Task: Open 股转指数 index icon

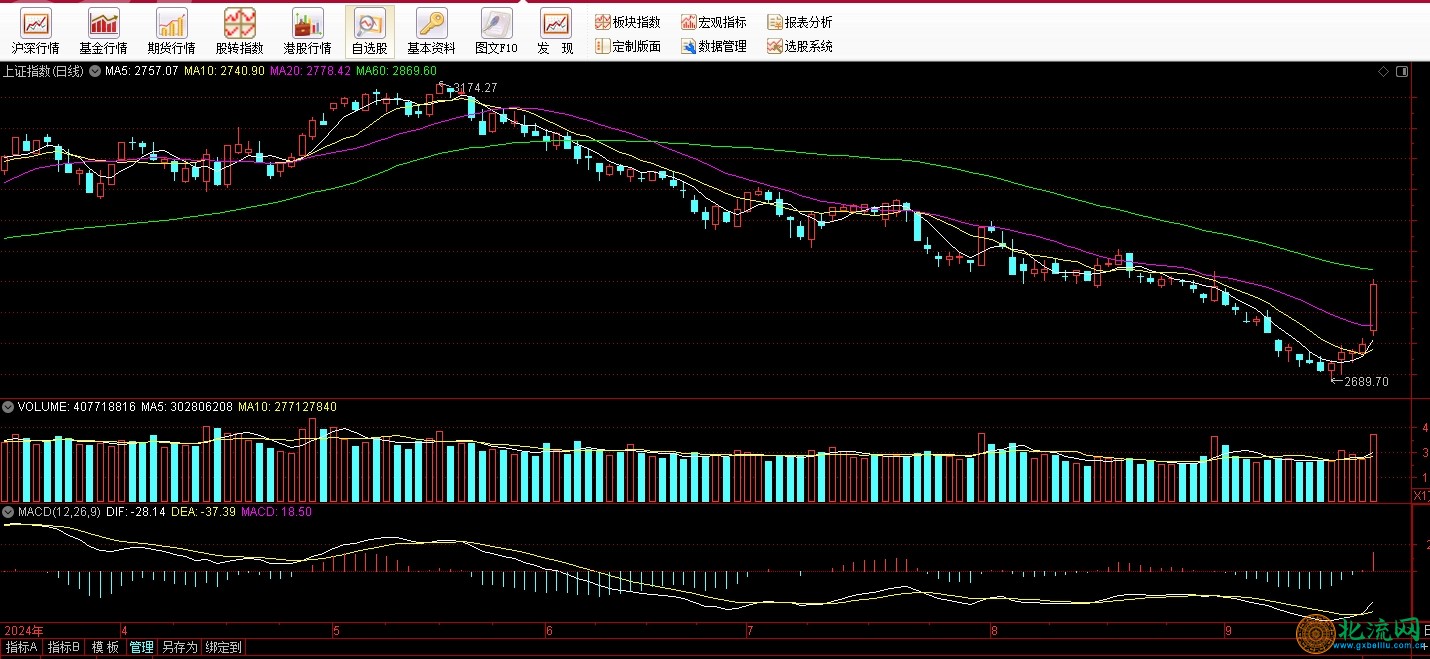Action: pos(239,31)
